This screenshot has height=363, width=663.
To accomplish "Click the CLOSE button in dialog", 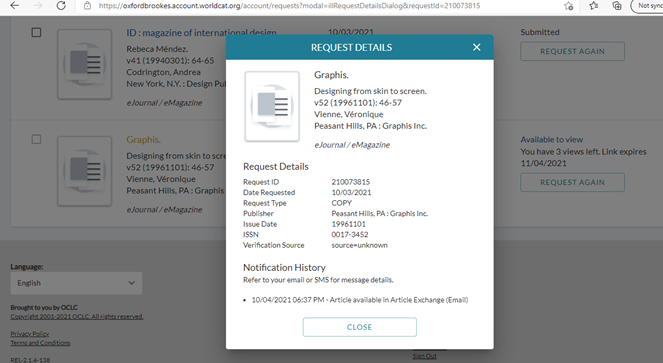I will coord(359,327).
